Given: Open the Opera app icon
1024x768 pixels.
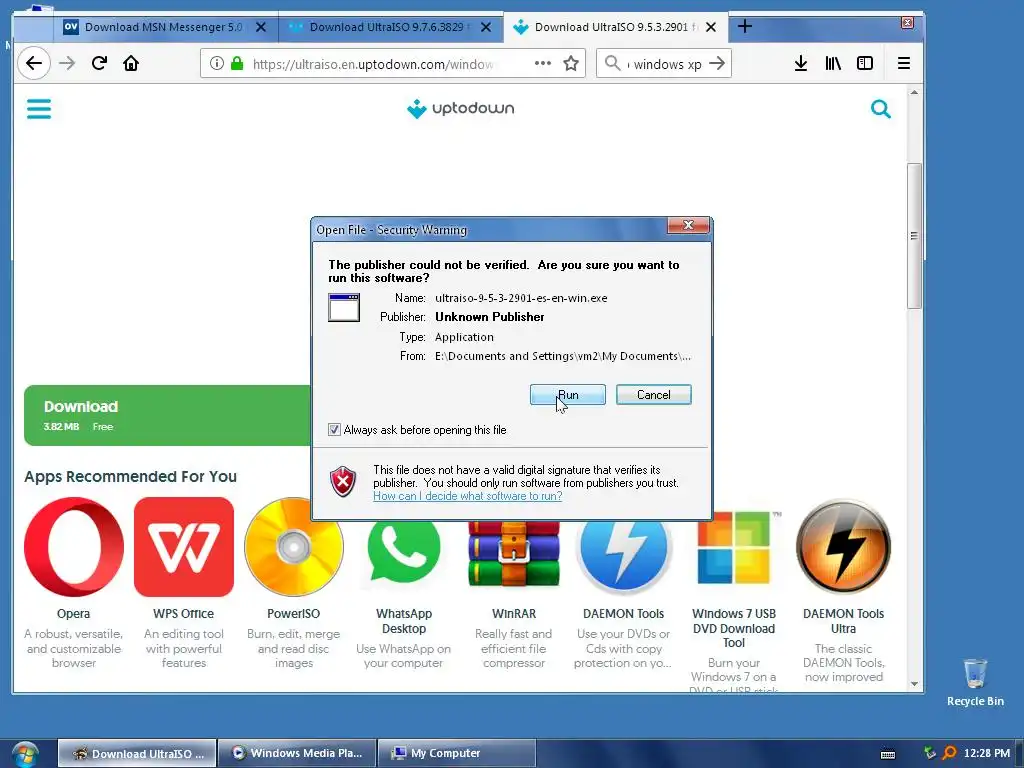Looking at the screenshot, I should click(74, 547).
